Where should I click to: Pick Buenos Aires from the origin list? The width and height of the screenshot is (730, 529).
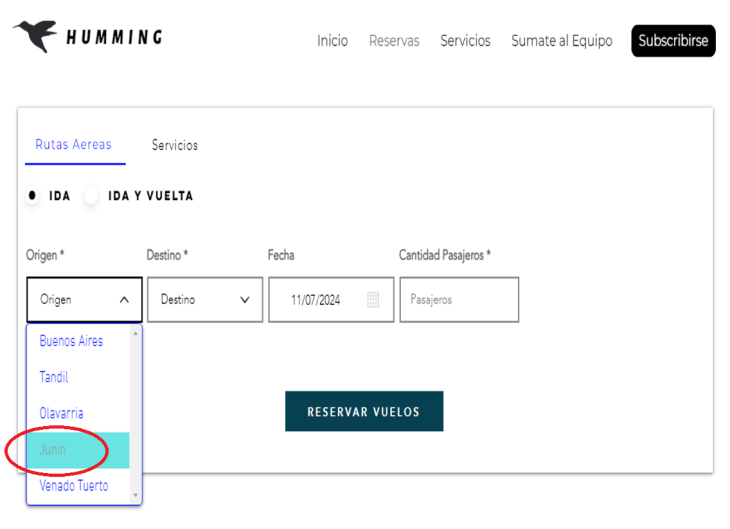pyautogui.click(x=71, y=341)
